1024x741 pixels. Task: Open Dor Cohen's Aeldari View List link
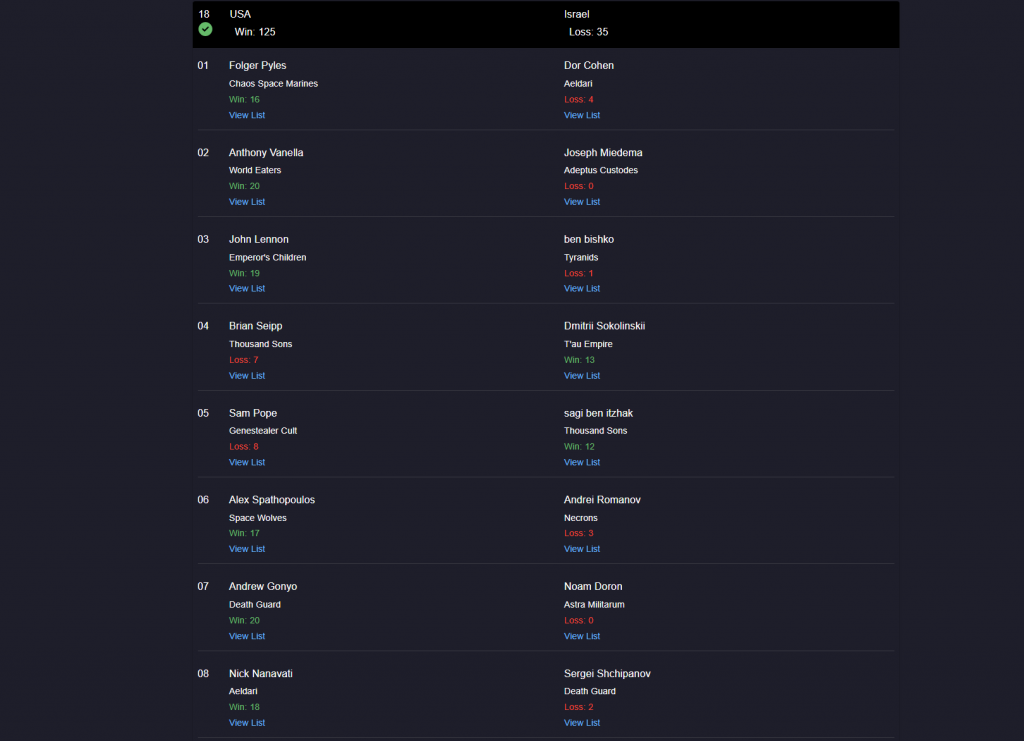point(582,115)
